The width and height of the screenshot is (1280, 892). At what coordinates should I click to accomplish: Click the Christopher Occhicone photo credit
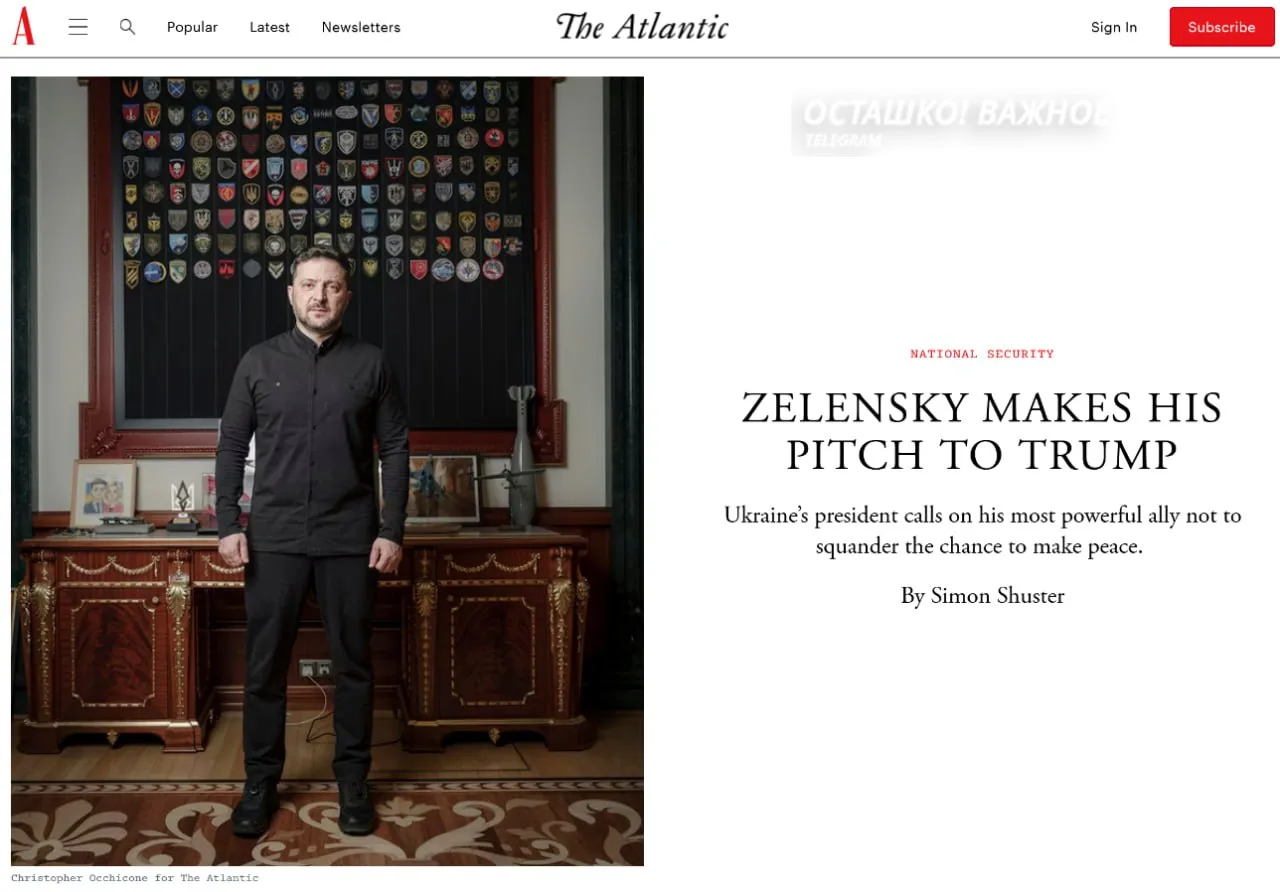[135, 878]
